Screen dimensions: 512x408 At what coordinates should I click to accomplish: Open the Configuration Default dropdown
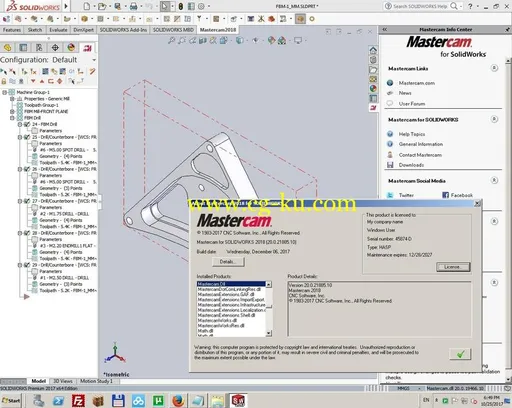point(94,60)
